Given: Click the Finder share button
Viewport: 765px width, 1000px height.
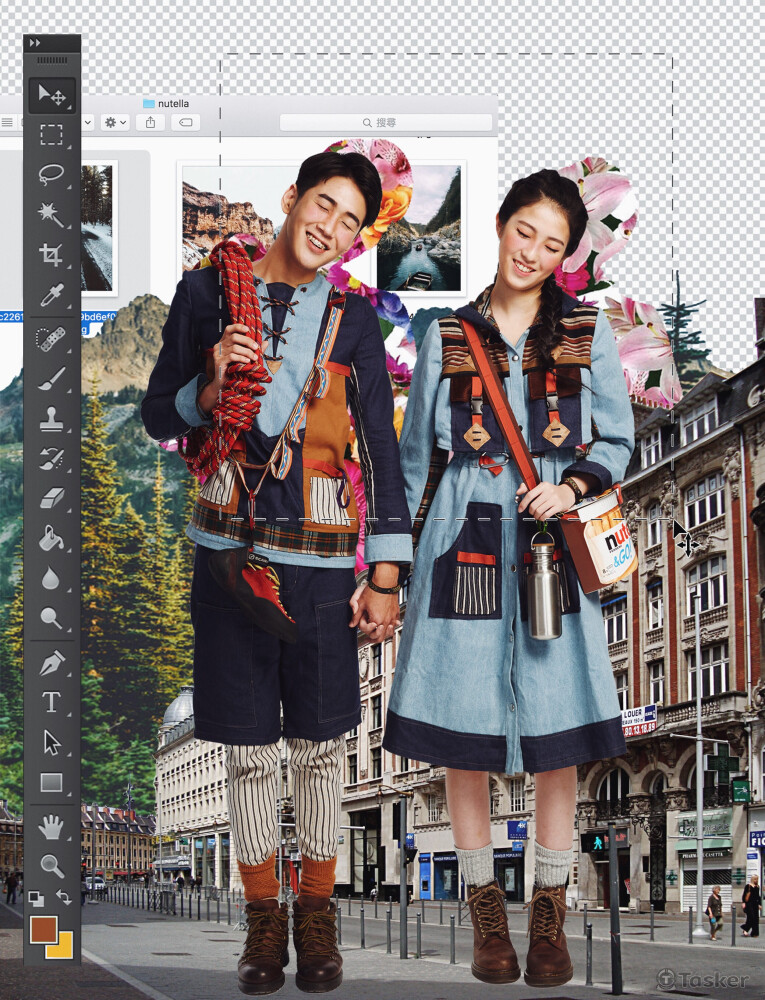Looking at the screenshot, I should tap(150, 122).
